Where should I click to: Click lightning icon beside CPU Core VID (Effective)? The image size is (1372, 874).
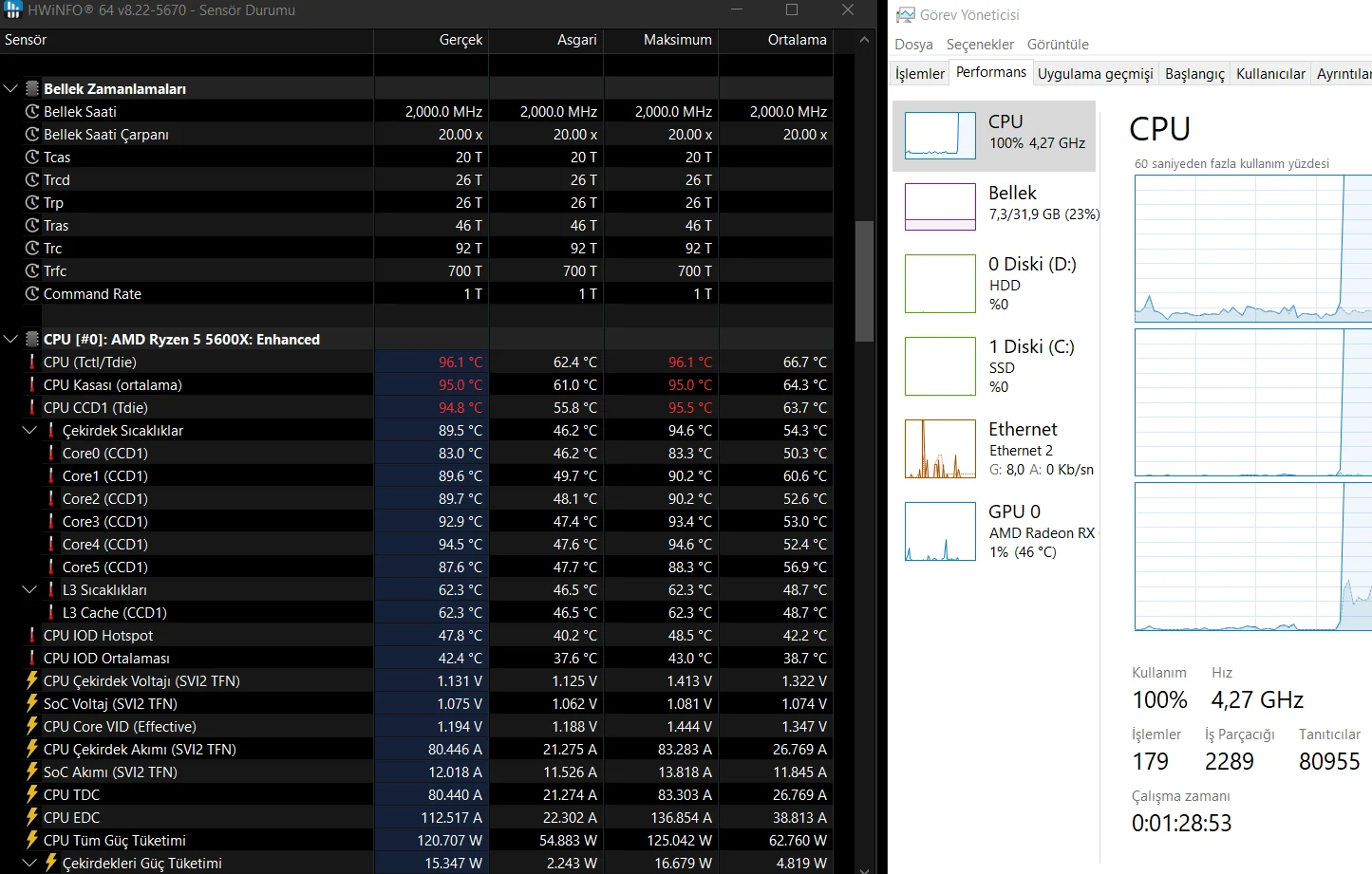point(31,727)
